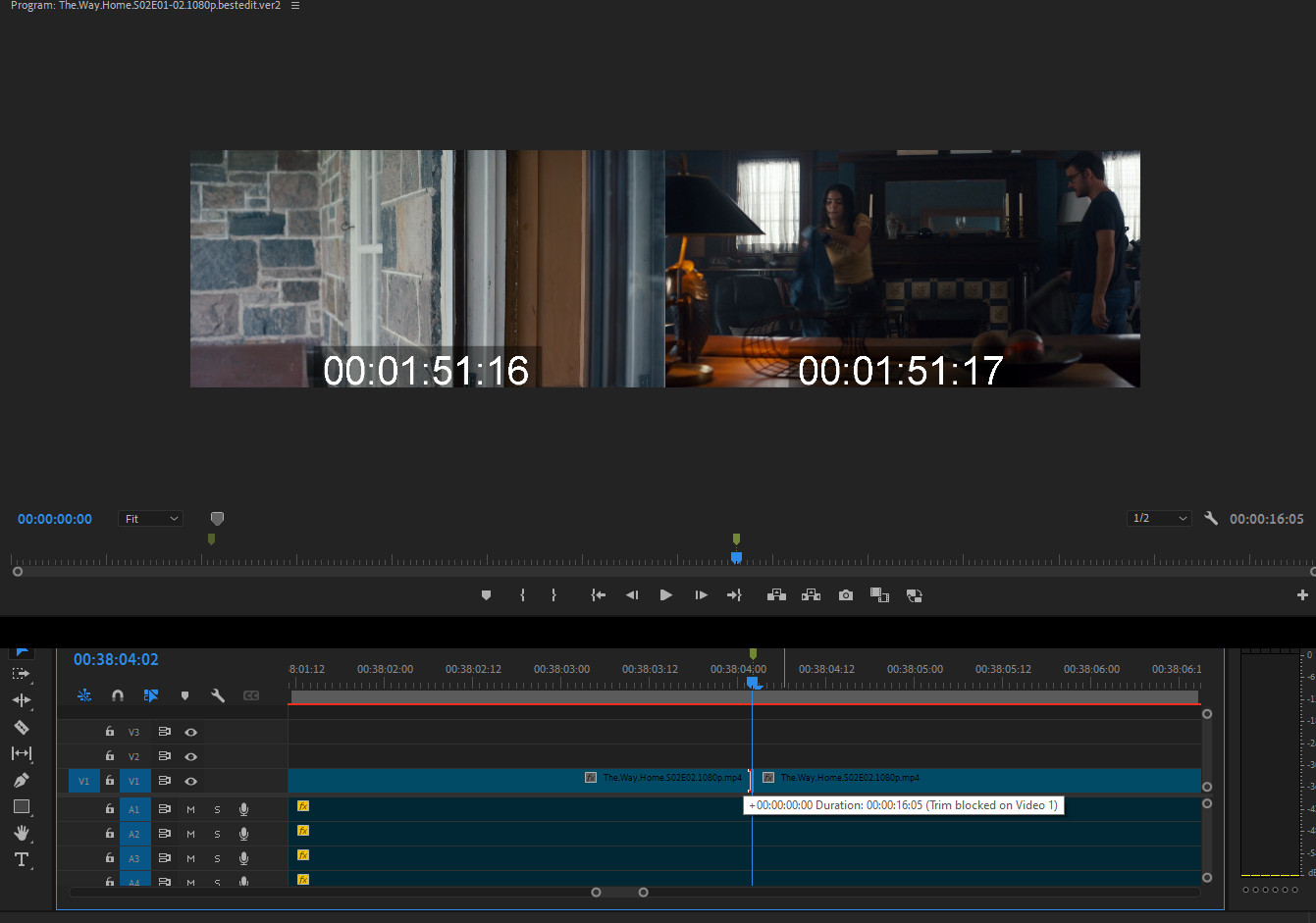The image size is (1316, 923).
Task: Hide track V3 with its eye icon
Action: point(191,732)
